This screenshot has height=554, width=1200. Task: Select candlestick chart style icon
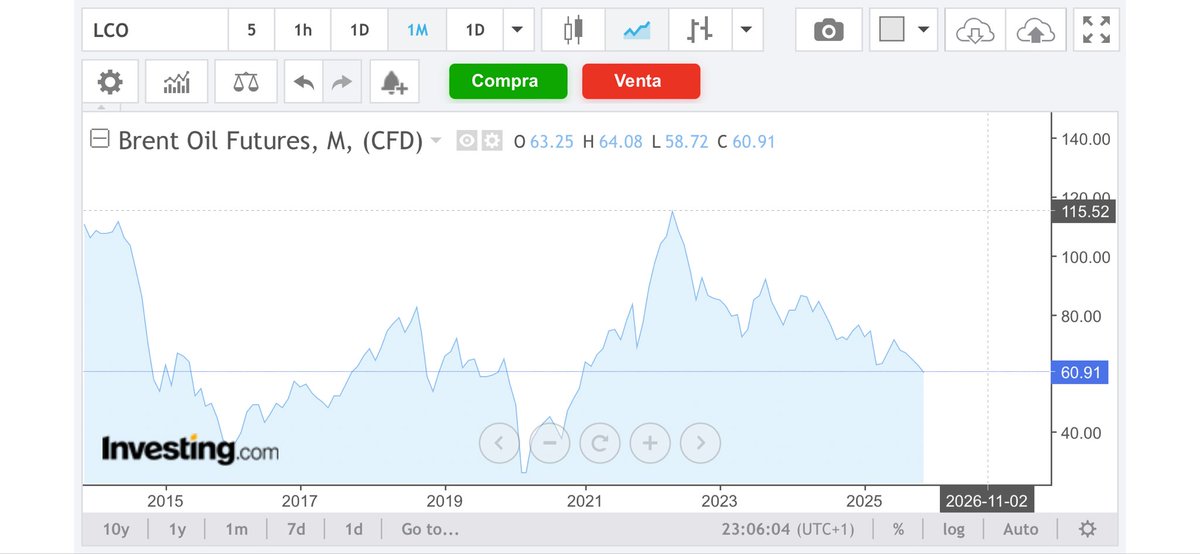coord(573,30)
